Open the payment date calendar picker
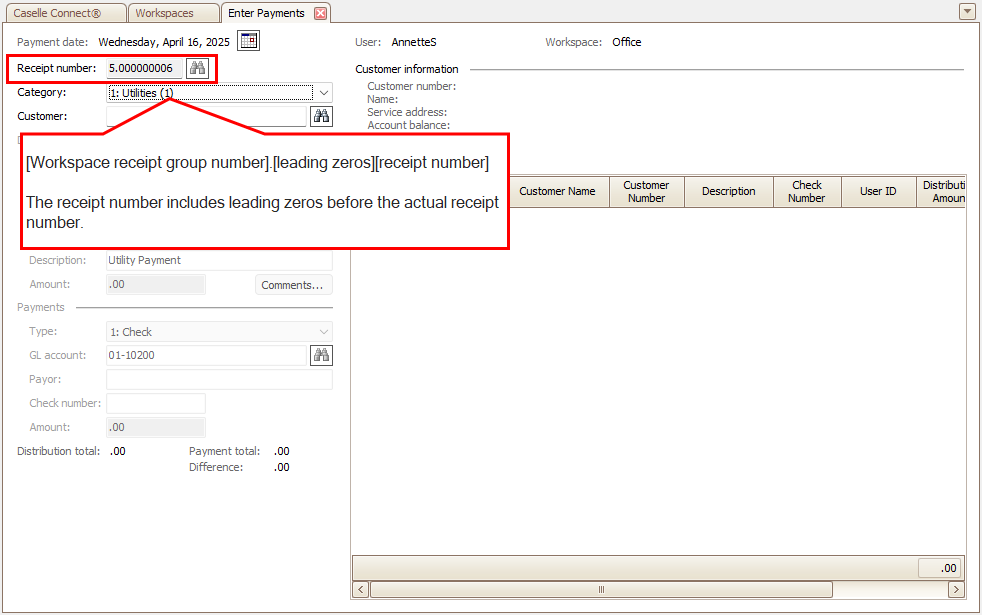The height and width of the screenshot is (615, 982). tap(249, 41)
